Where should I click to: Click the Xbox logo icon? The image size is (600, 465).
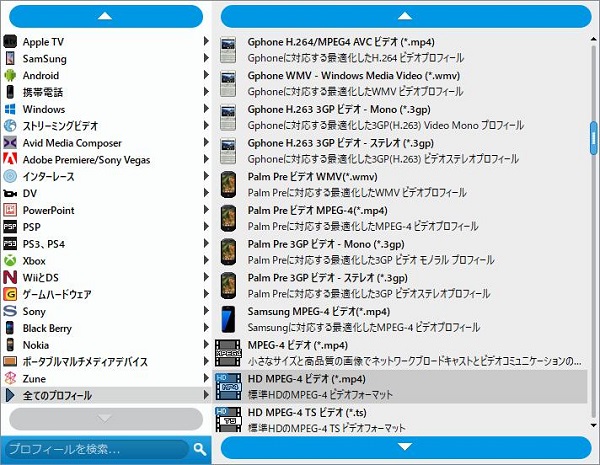[10, 260]
